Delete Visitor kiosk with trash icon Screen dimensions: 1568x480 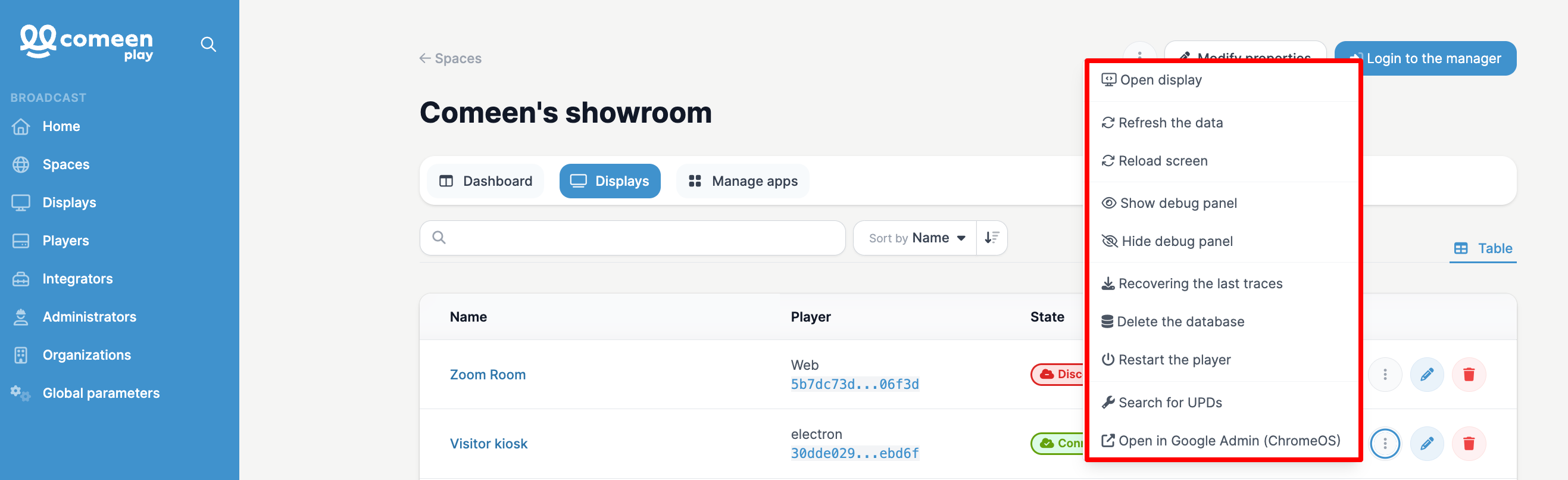1469,444
